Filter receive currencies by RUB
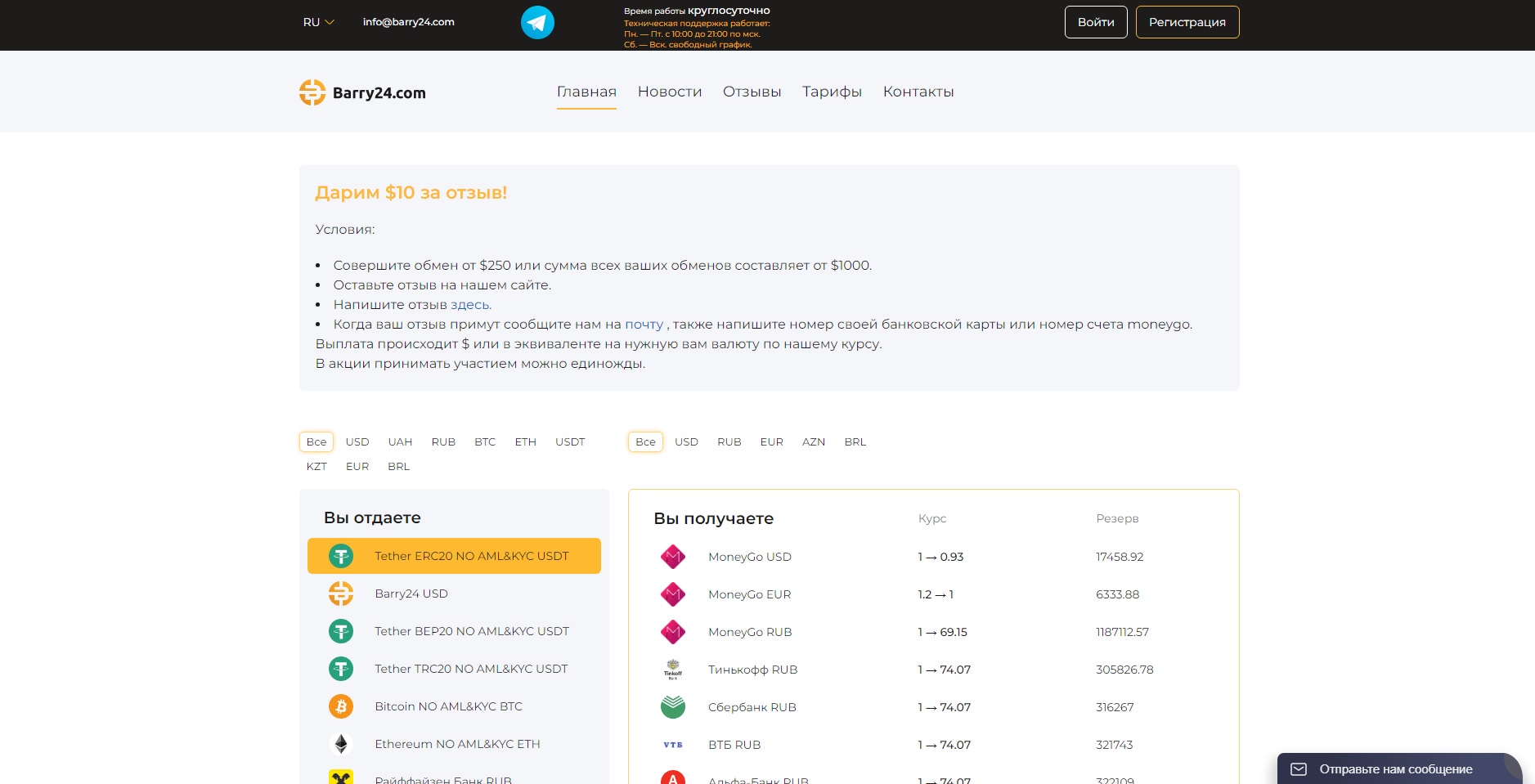The image size is (1535, 784). (729, 442)
